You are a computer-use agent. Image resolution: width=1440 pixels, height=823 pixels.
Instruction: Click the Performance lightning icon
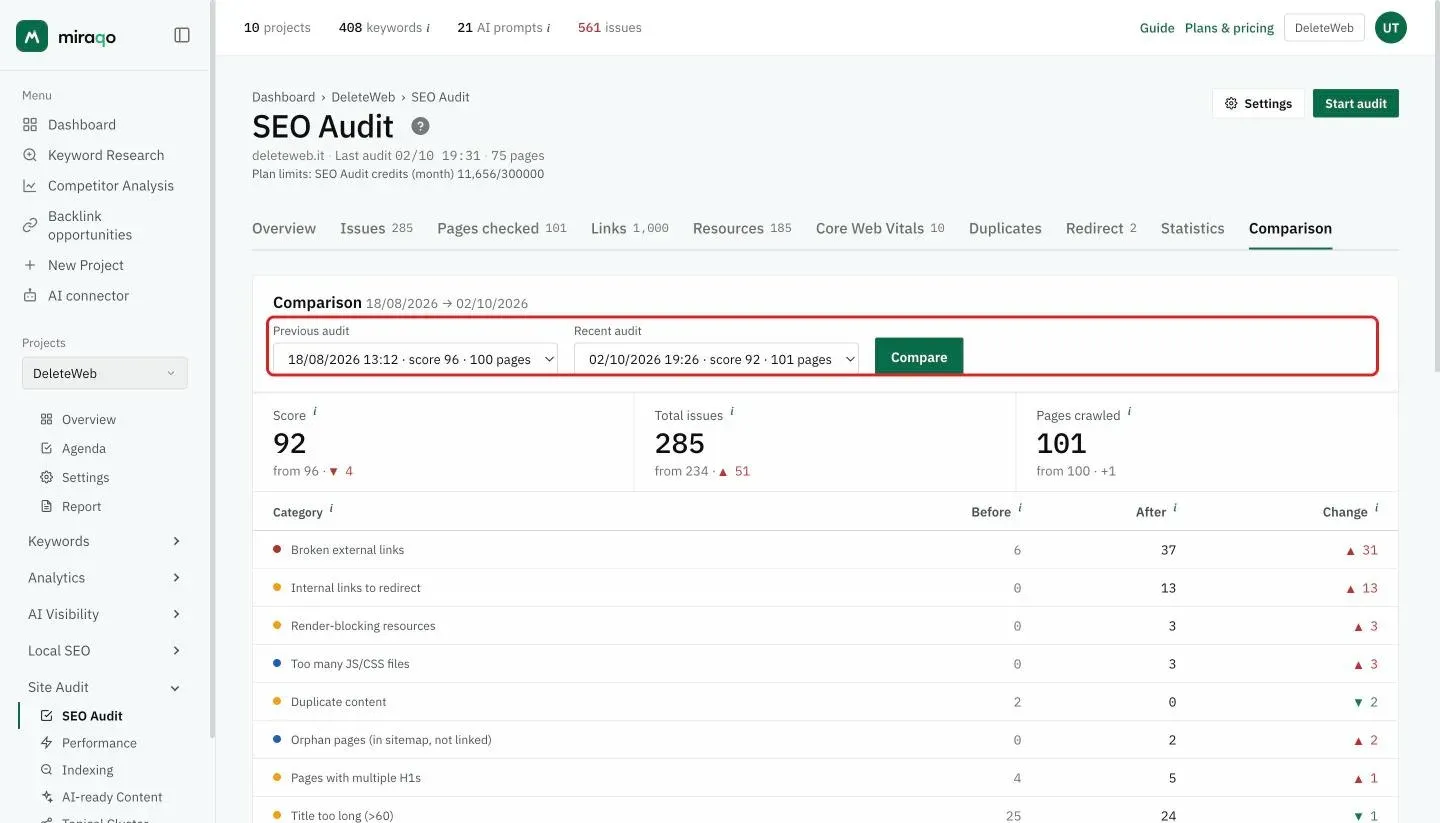pos(46,743)
